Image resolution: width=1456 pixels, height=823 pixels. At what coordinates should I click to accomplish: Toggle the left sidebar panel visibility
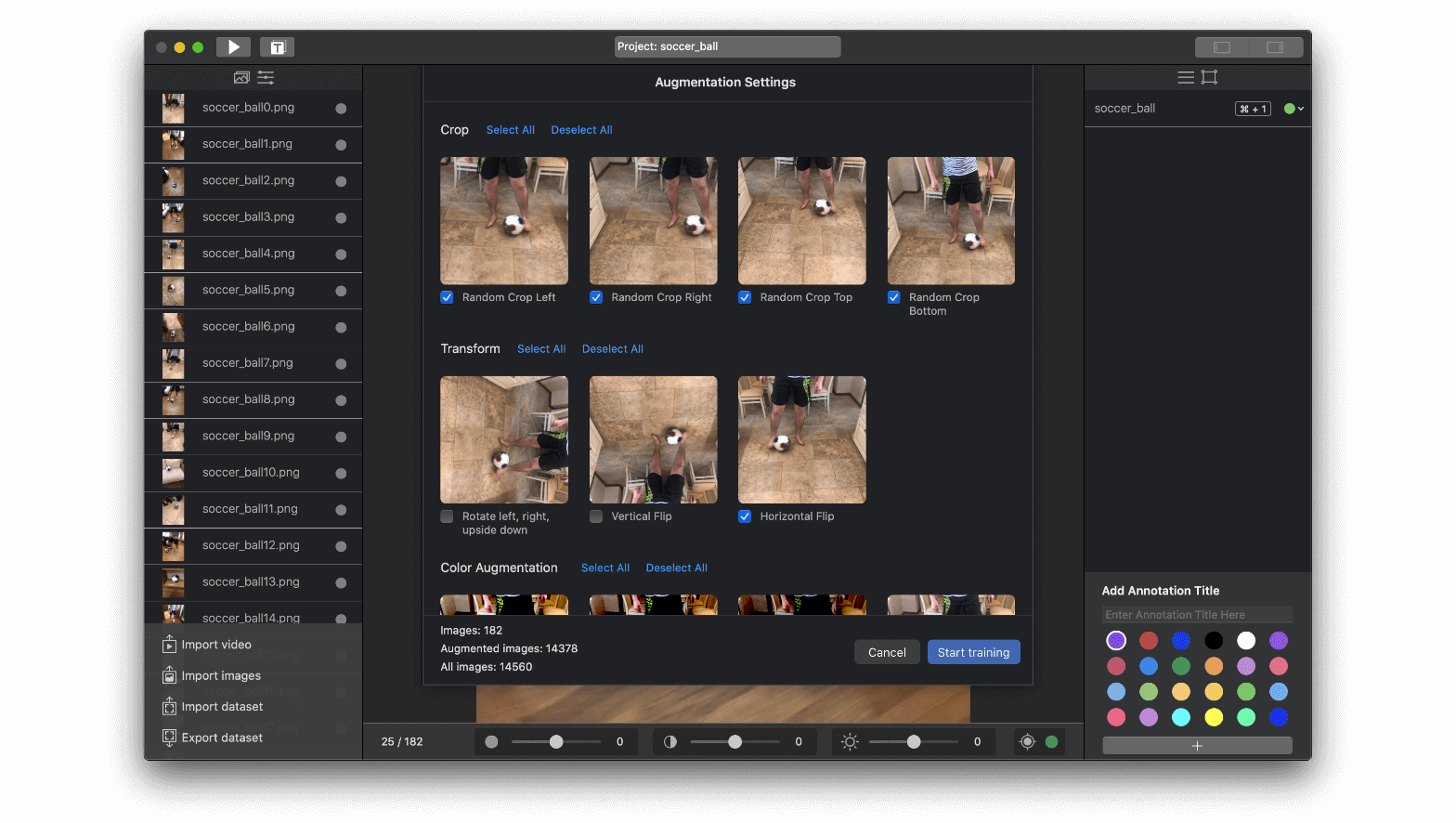point(1222,46)
